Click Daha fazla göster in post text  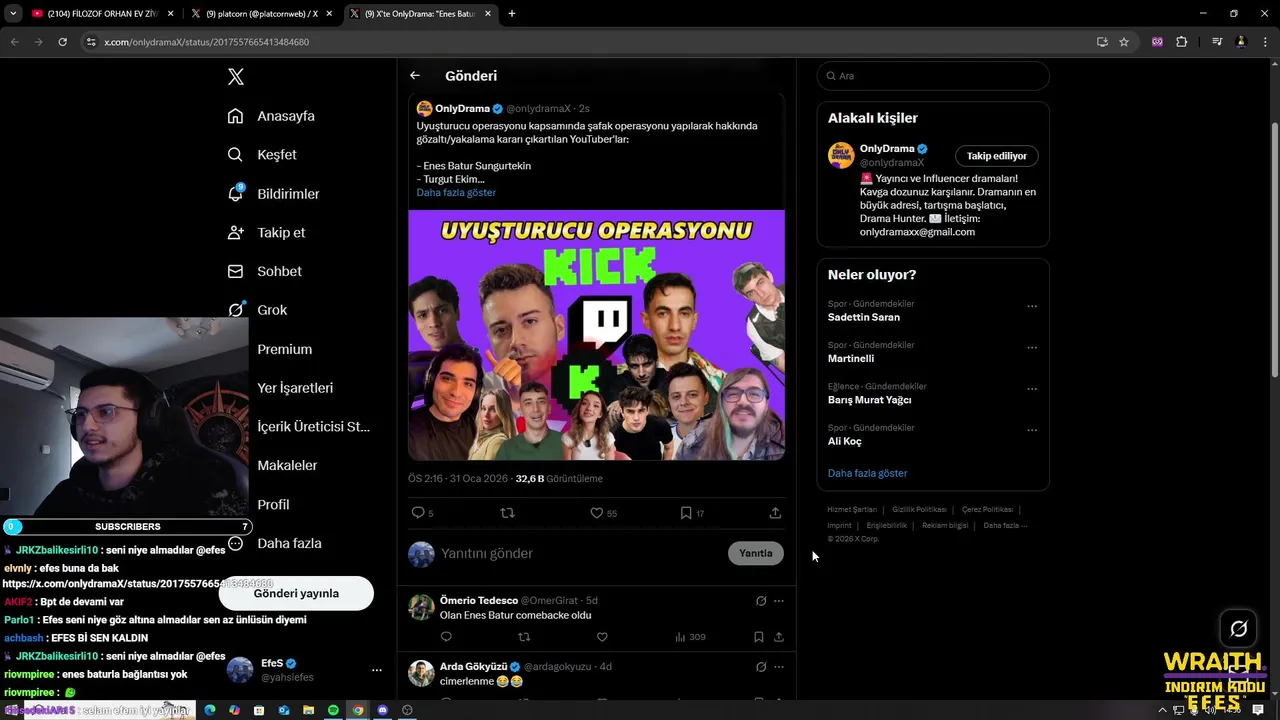click(456, 192)
